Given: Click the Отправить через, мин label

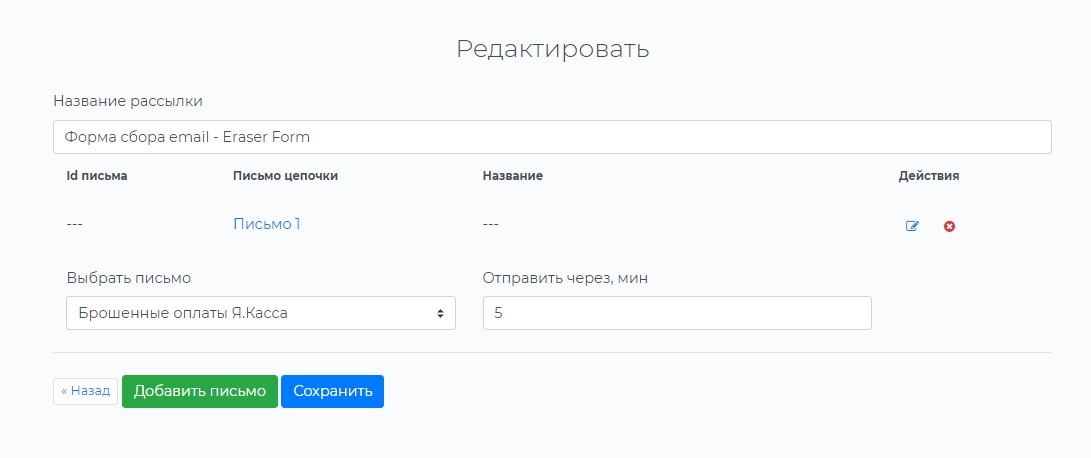Looking at the screenshot, I should [565, 278].
